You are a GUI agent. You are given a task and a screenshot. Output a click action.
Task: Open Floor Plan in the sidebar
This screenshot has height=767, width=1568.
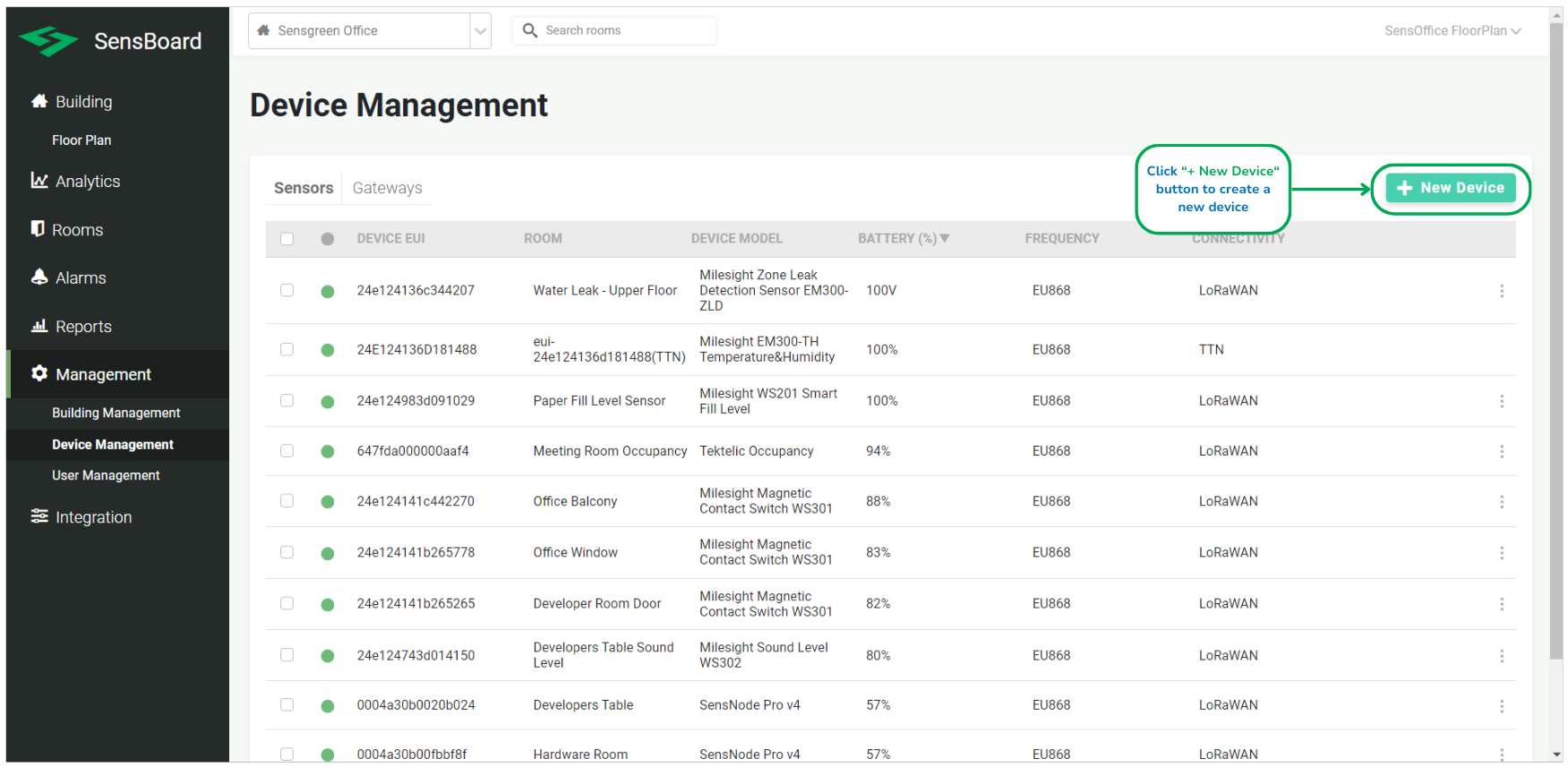click(x=81, y=141)
